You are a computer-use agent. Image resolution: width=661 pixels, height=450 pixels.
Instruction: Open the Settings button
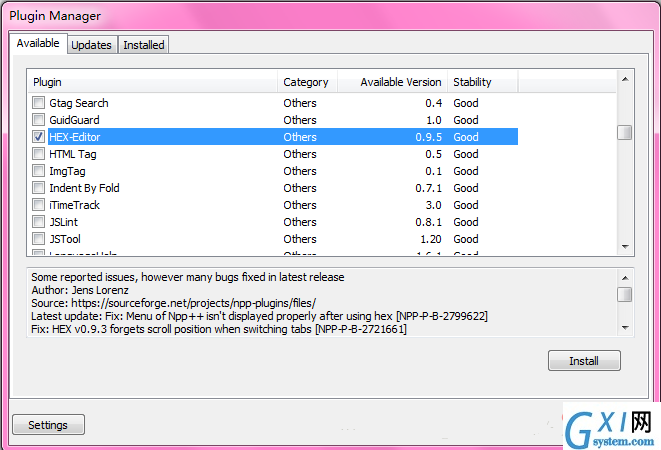(x=48, y=425)
